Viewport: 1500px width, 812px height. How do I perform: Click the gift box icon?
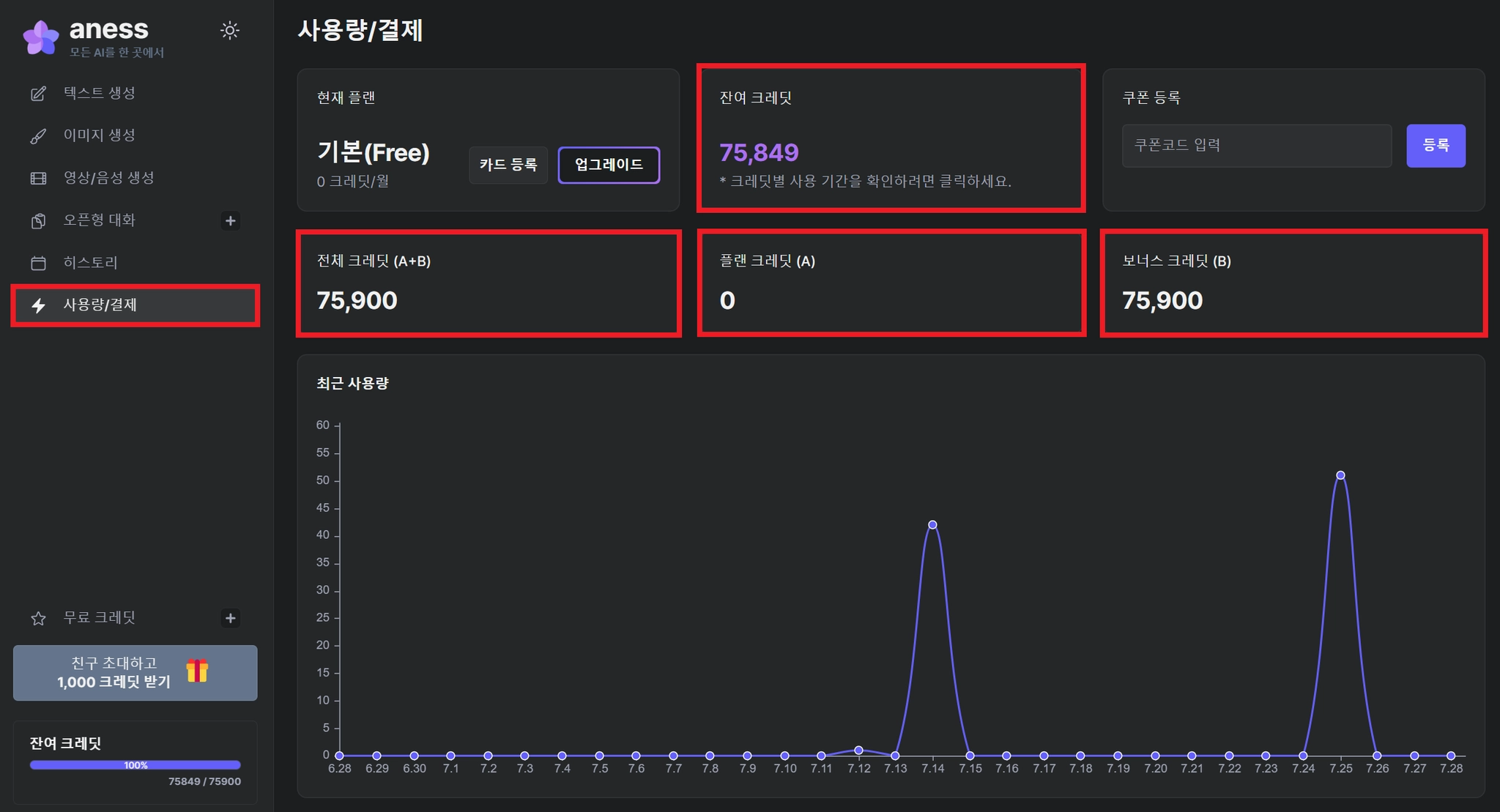(197, 671)
